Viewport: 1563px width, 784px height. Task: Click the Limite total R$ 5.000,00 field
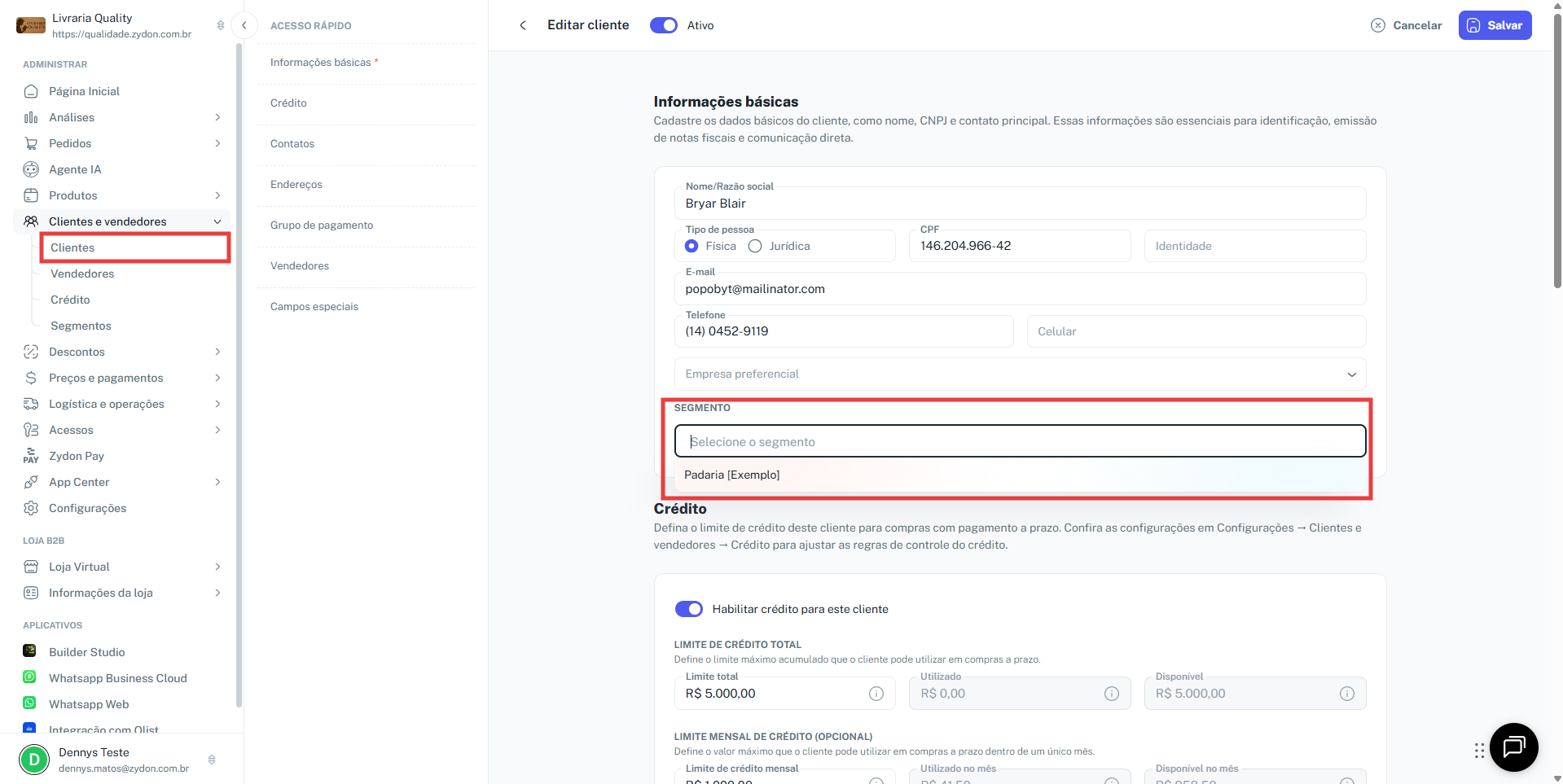[785, 694]
